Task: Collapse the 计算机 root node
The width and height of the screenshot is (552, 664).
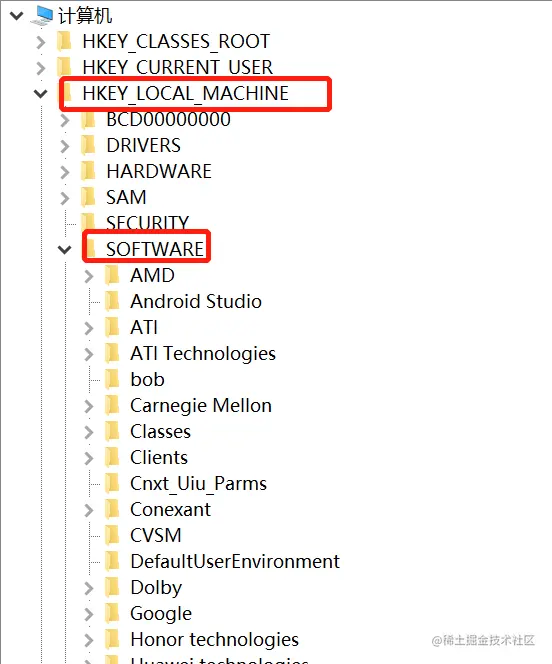Action: [17, 16]
